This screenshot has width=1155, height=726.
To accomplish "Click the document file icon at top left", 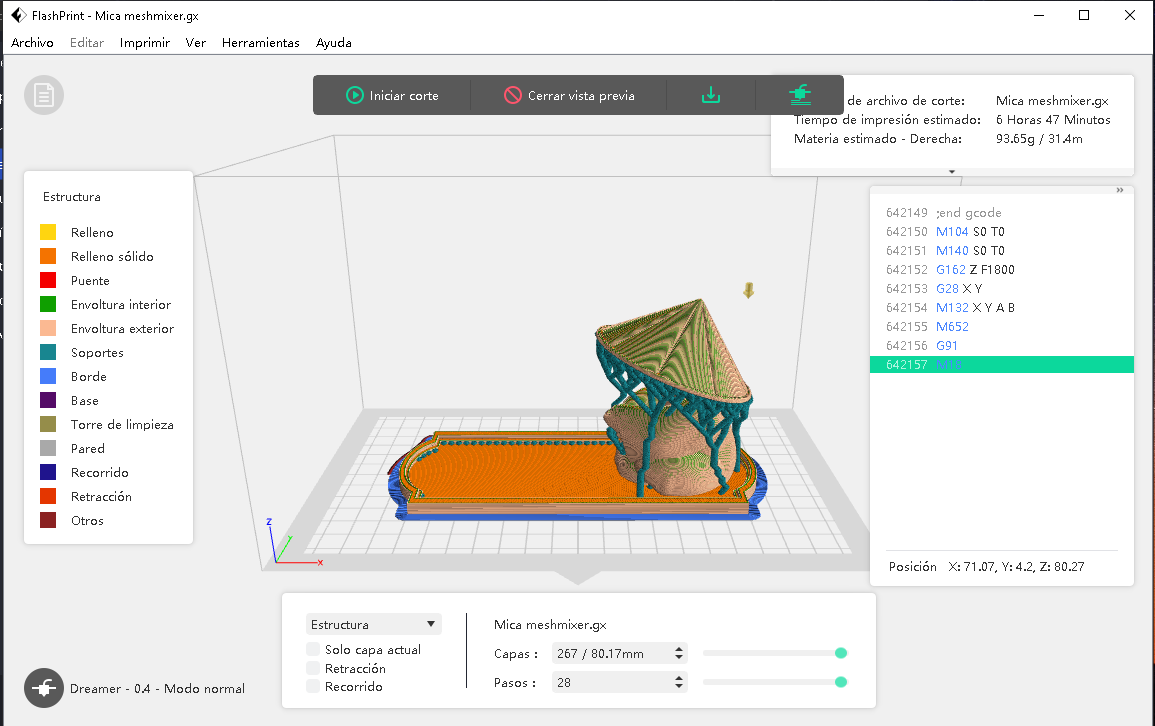I will [x=44, y=95].
